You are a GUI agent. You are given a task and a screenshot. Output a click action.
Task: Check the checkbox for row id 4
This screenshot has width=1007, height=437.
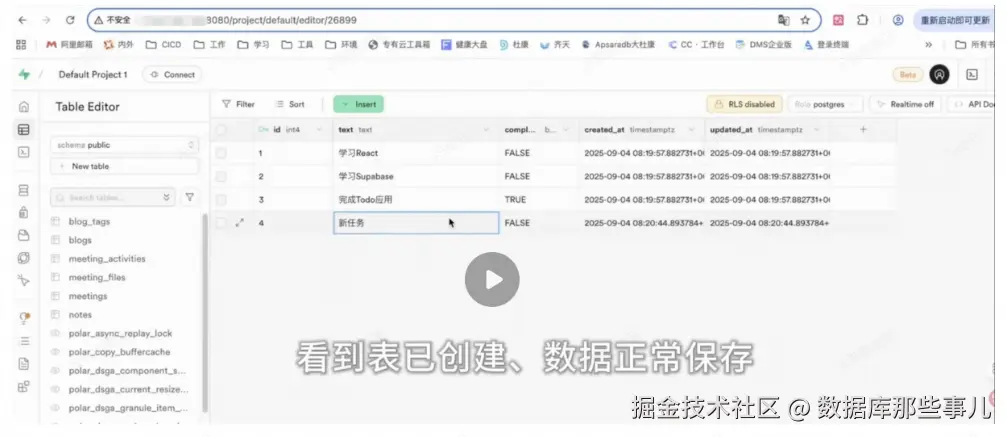(221, 223)
